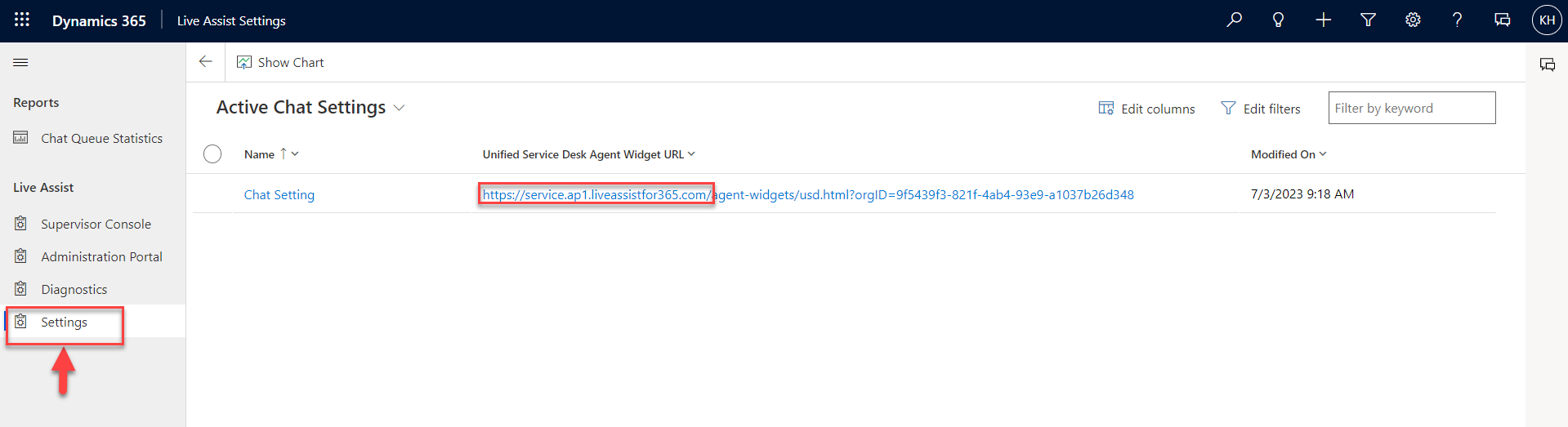1568x427 pixels.
Task: Open the side chat pane icon
Action: pyautogui.click(x=1548, y=64)
